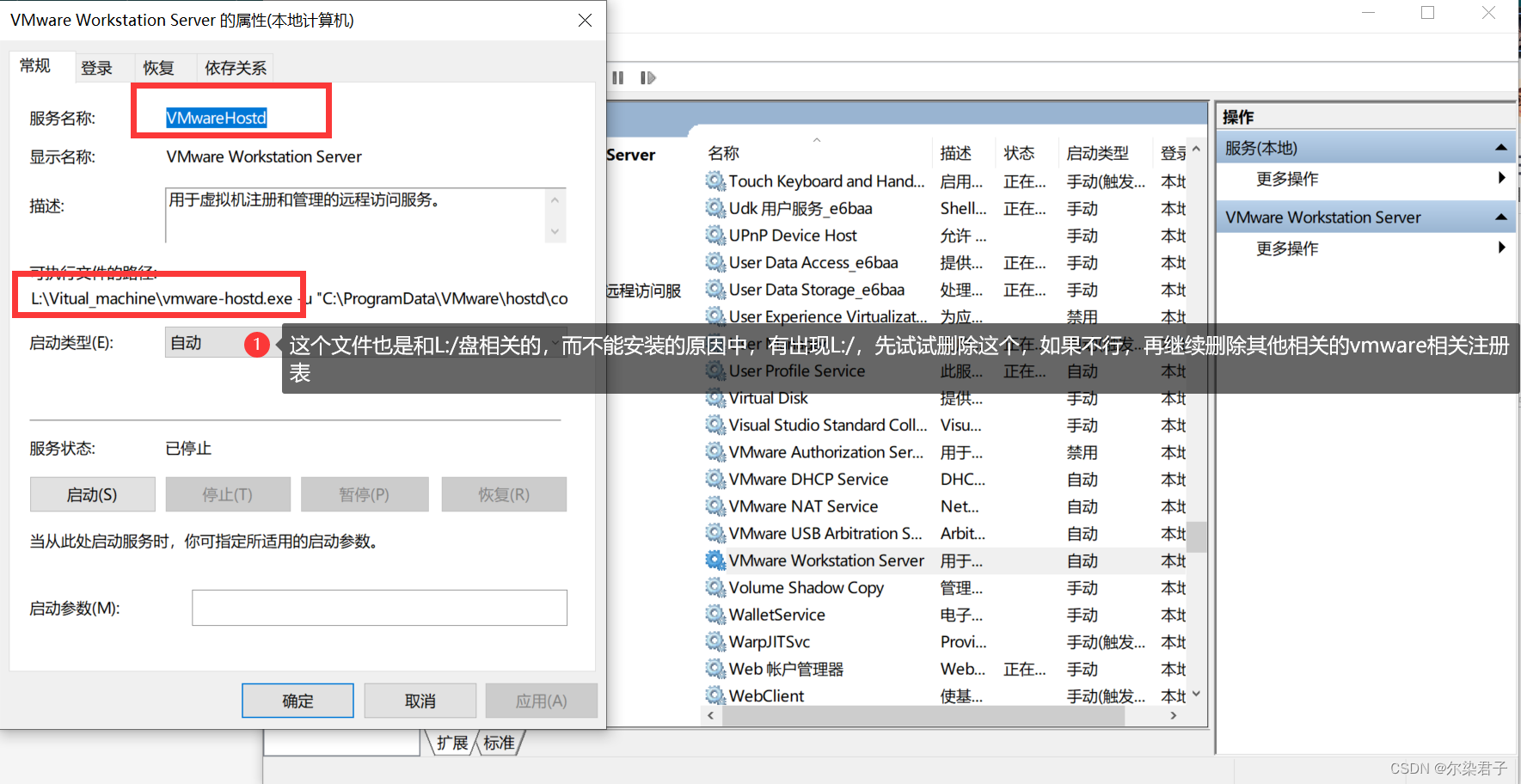The image size is (1521, 784).
Task: Click the UPnP Device Host gear icon
Action: (715, 236)
